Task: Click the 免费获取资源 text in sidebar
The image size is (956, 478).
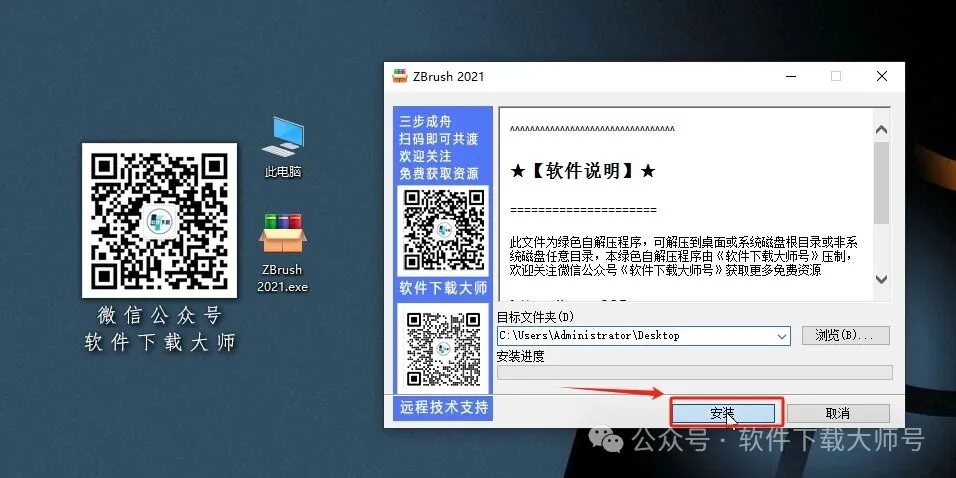Action: (x=439, y=174)
